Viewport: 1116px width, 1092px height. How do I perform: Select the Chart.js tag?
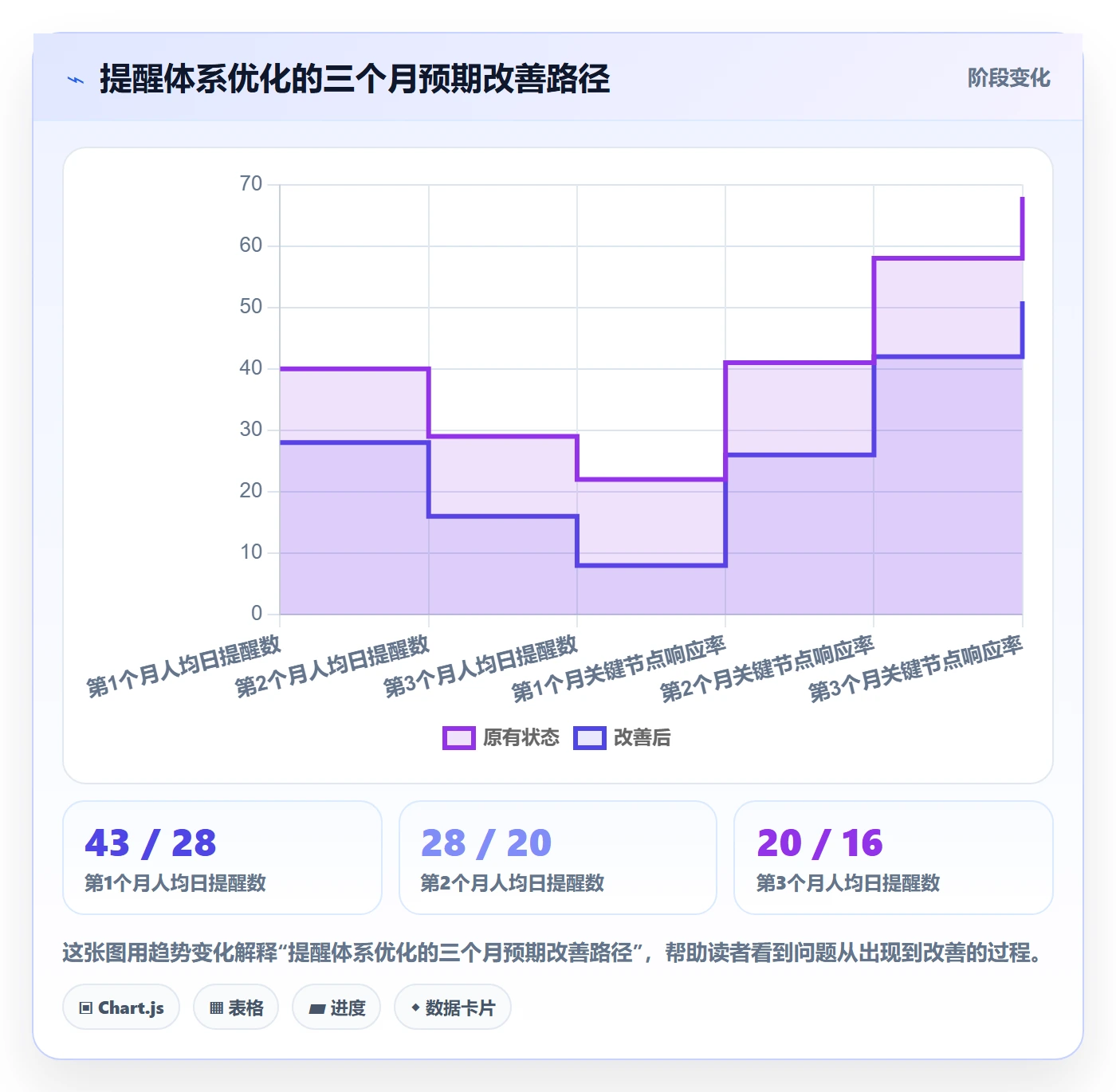tap(121, 1008)
